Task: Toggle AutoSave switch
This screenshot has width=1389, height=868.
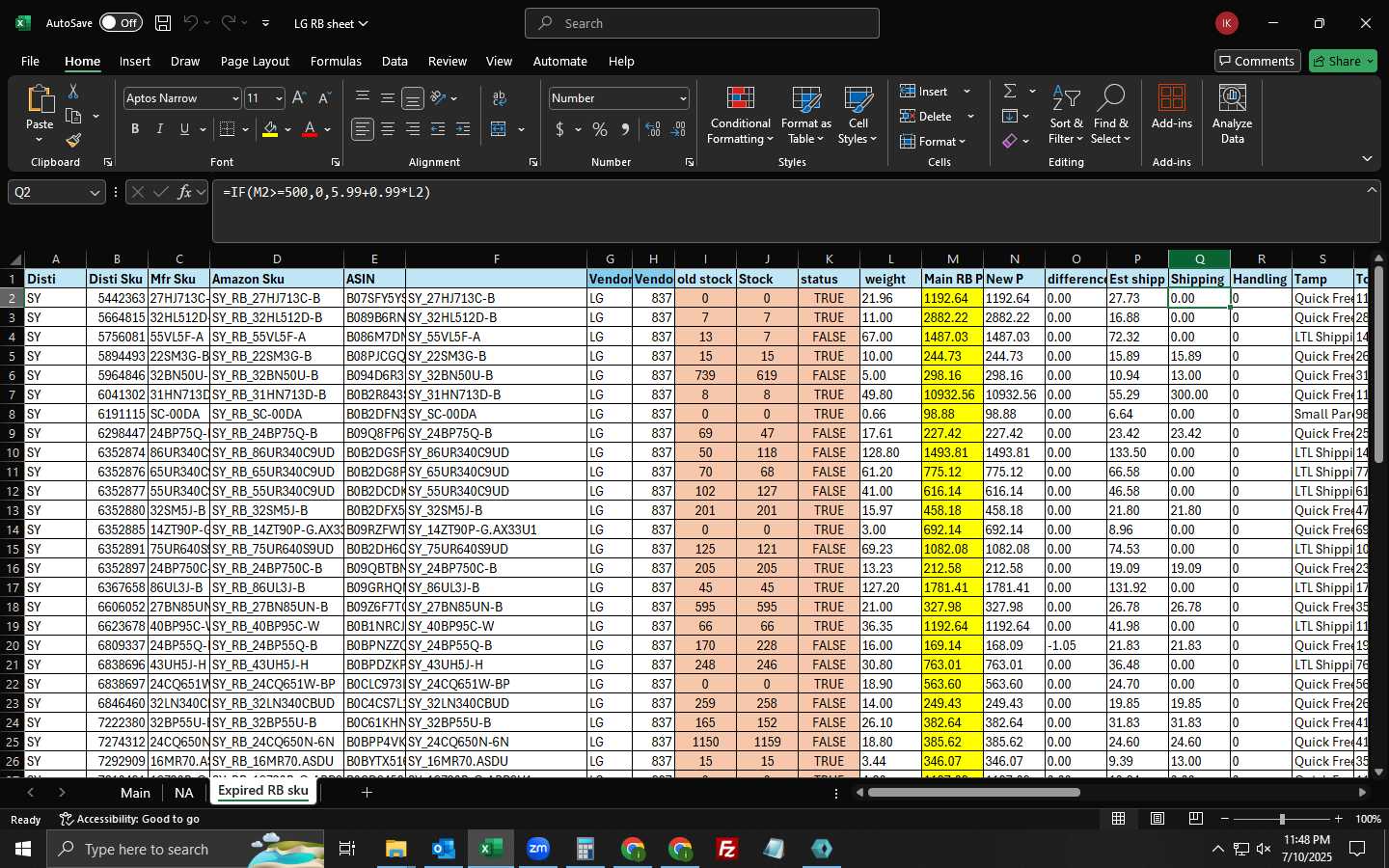Action: pyautogui.click(x=121, y=23)
